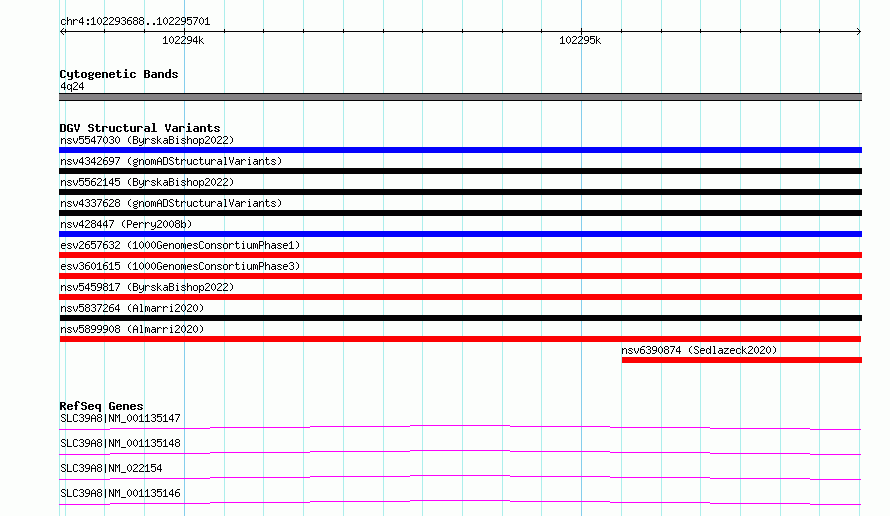Select variant label nsv5837264 (Almarri2020)
Viewport: 890px width, 516px height.
(132, 308)
